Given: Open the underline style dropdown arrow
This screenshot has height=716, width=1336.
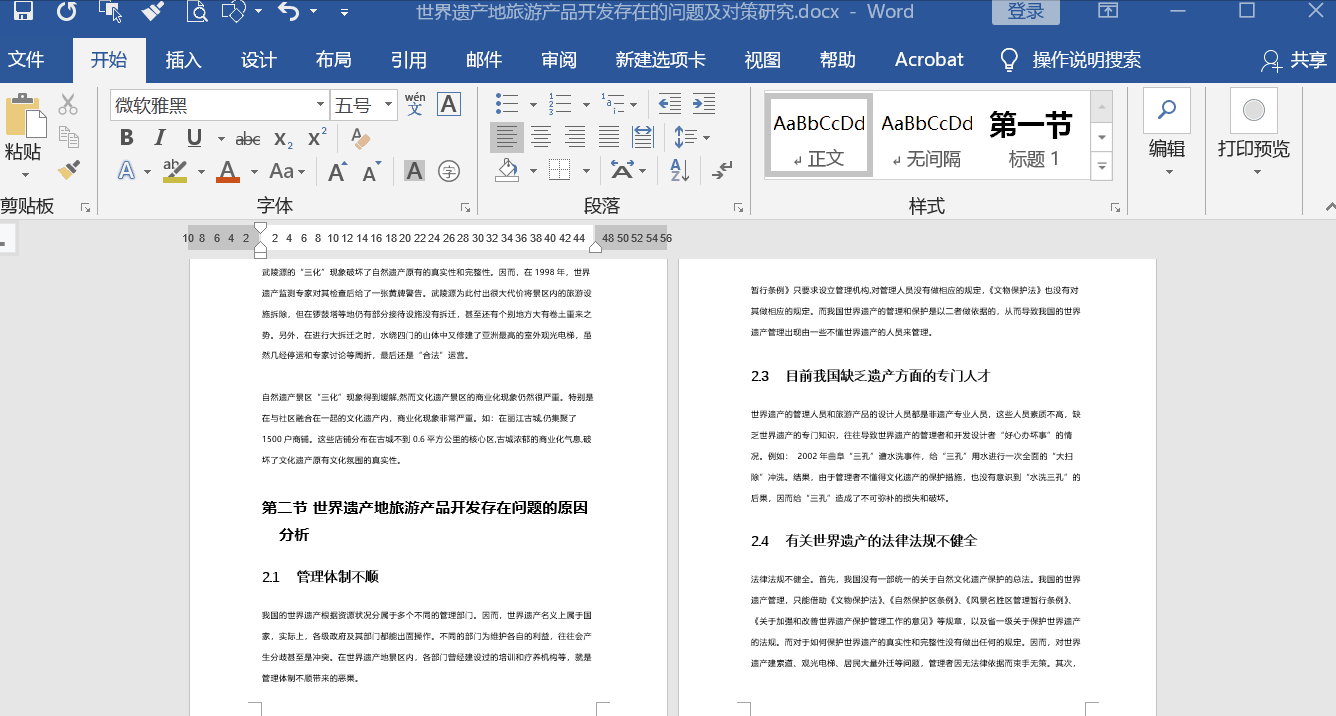Looking at the screenshot, I should coord(221,139).
